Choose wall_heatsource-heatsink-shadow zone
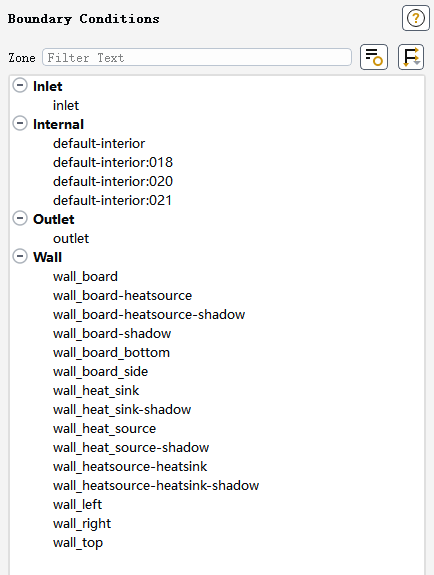 click(156, 486)
